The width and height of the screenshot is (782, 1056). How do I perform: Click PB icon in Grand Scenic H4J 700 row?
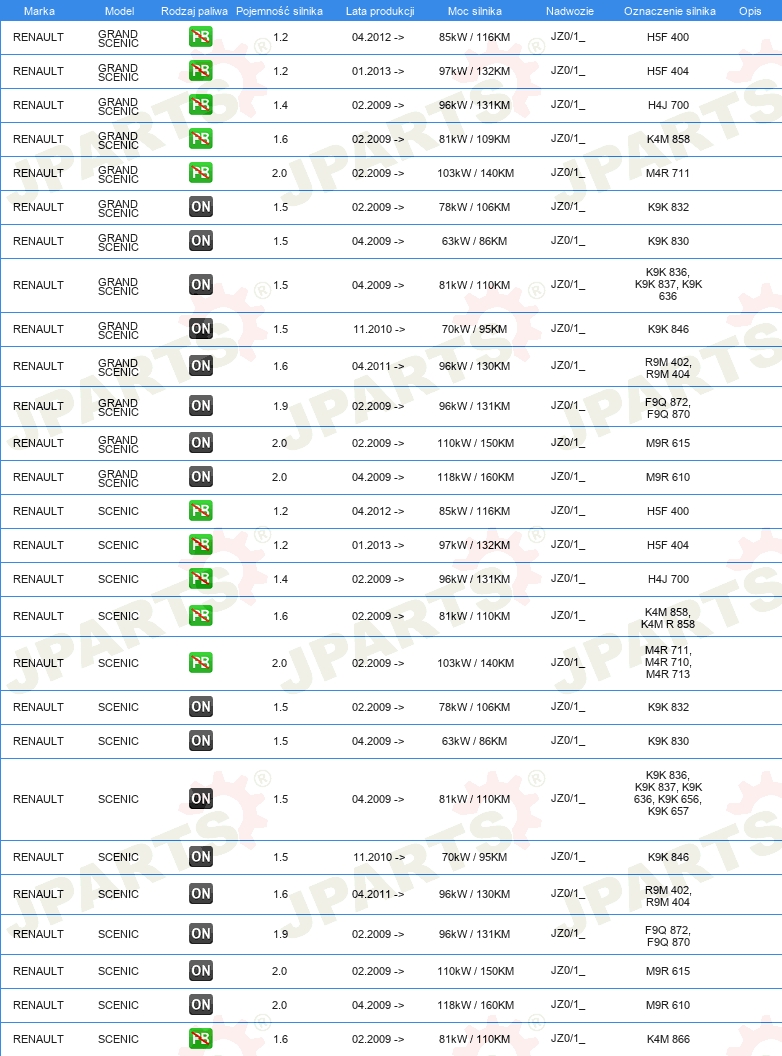pos(201,104)
